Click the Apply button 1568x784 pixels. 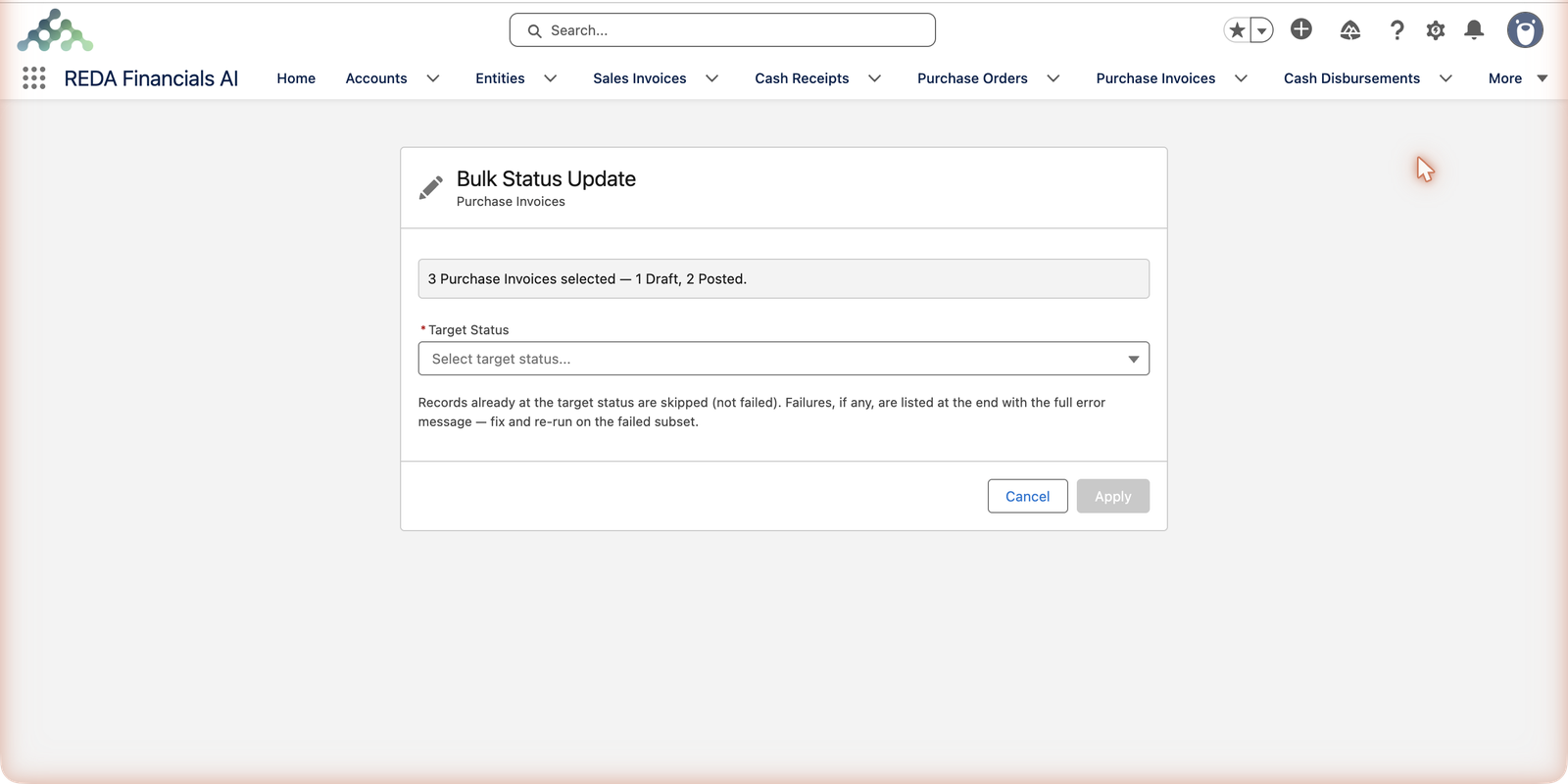pyautogui.click(x=1112, y=496)
